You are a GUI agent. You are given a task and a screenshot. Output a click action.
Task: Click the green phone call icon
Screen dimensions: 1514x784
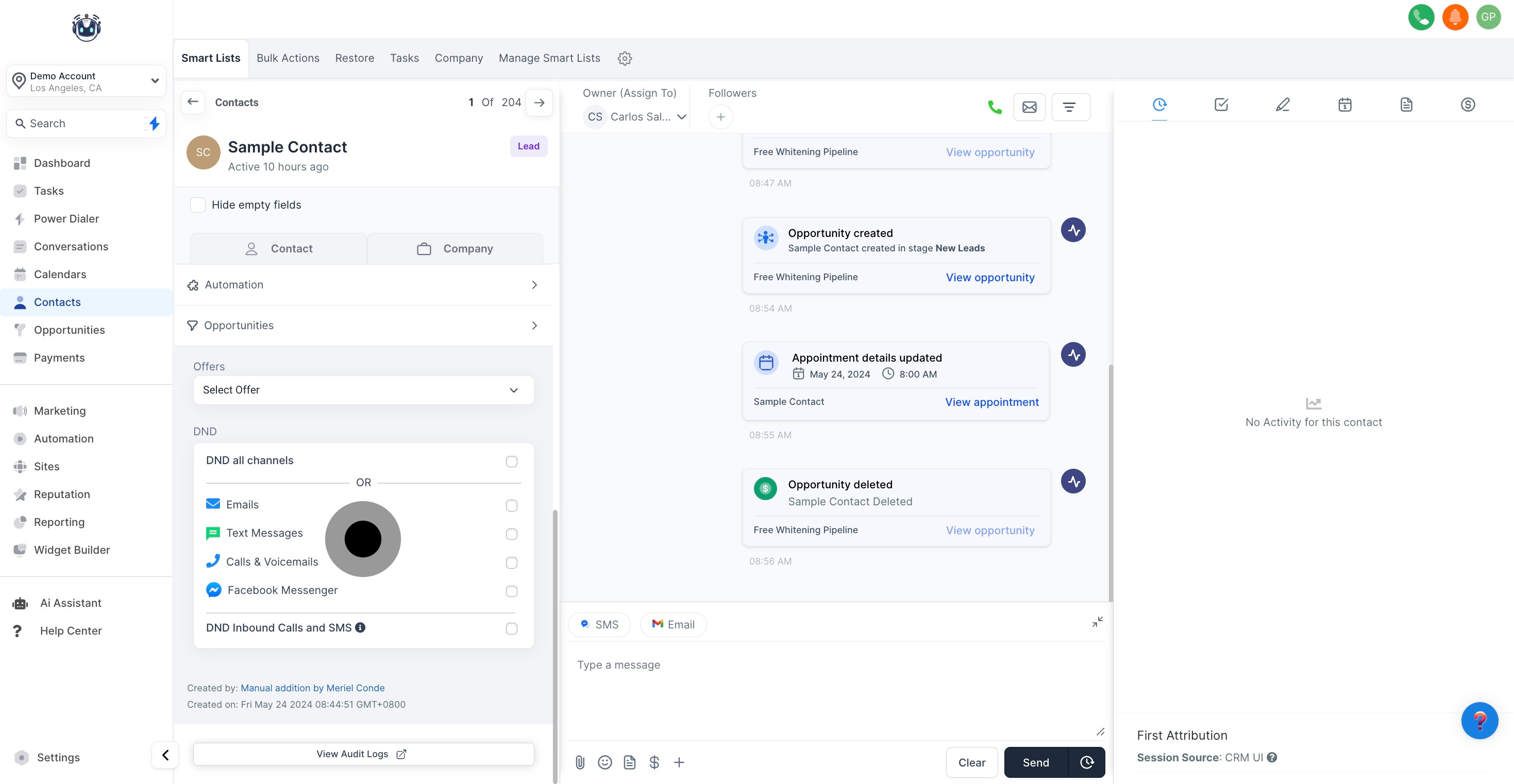995,107
